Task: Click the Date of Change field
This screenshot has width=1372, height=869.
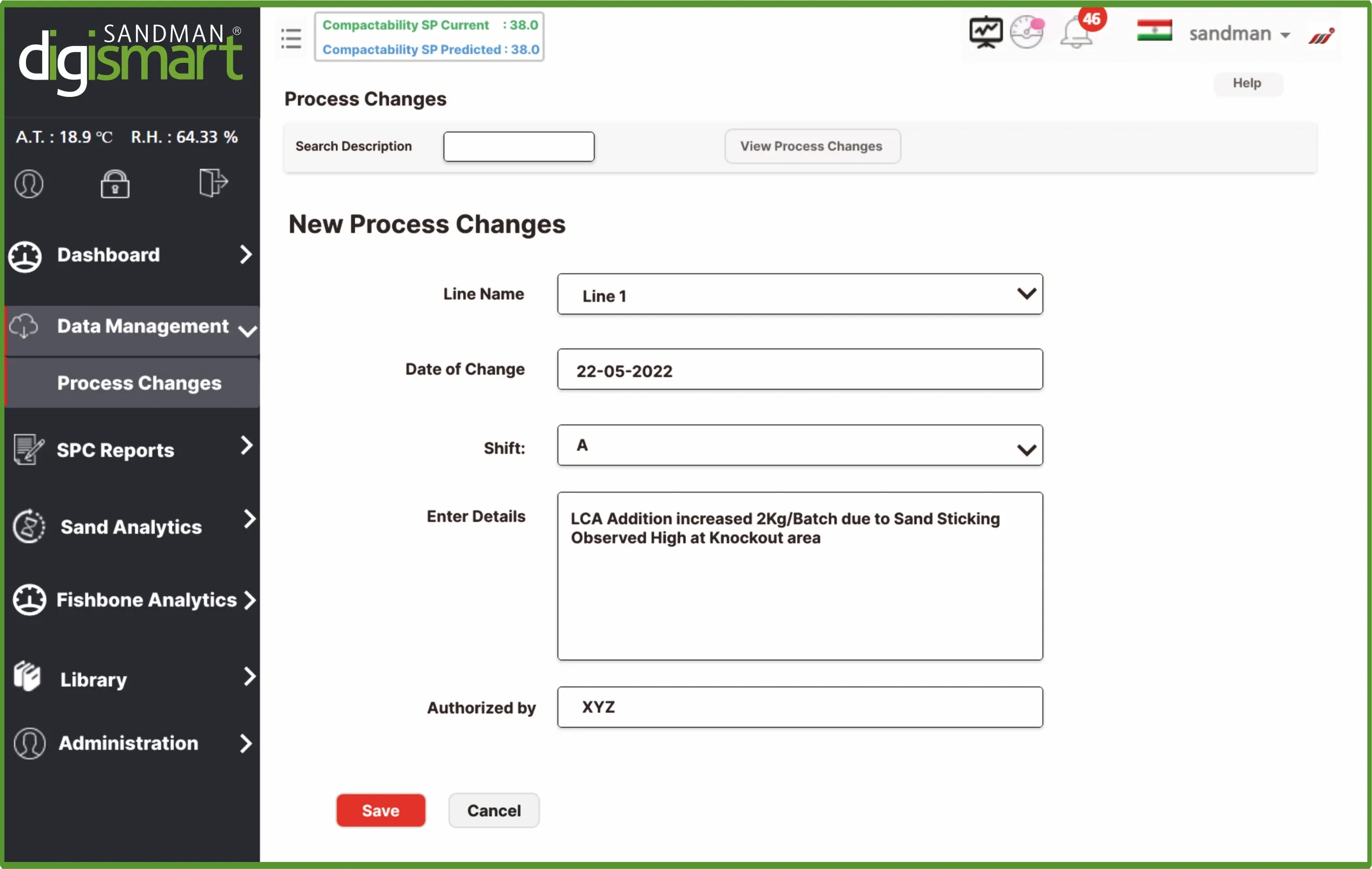Action: point(799,370)
